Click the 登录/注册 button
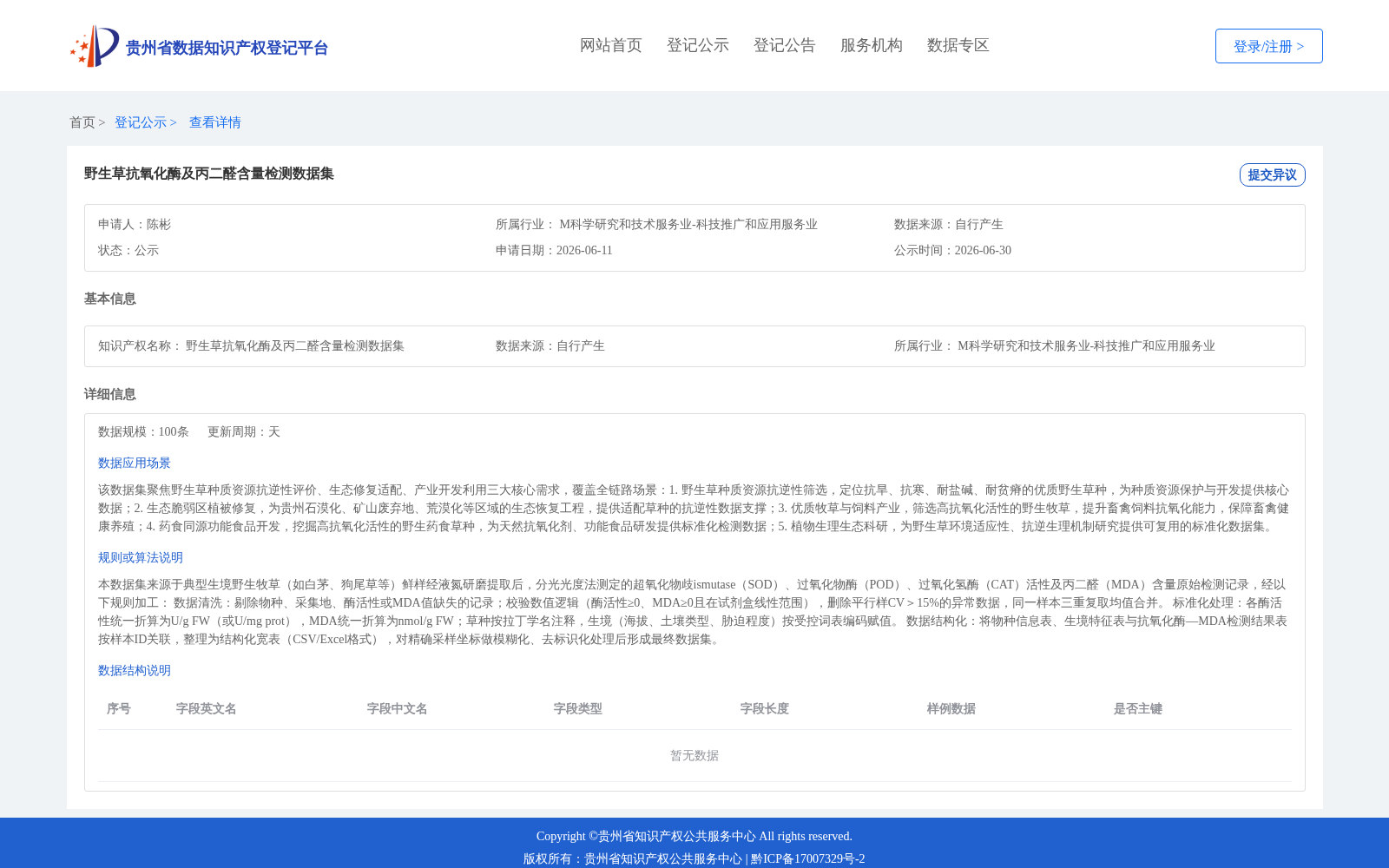 pyautogui.click(x=1269, y=46)
